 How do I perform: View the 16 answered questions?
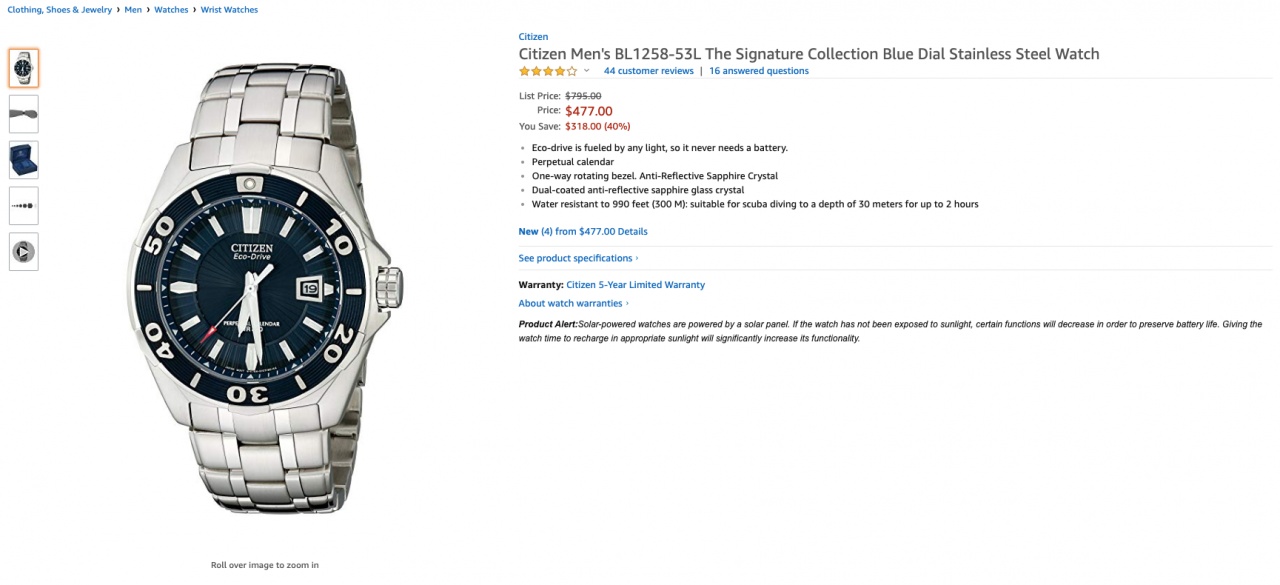[x=758, y=71]
